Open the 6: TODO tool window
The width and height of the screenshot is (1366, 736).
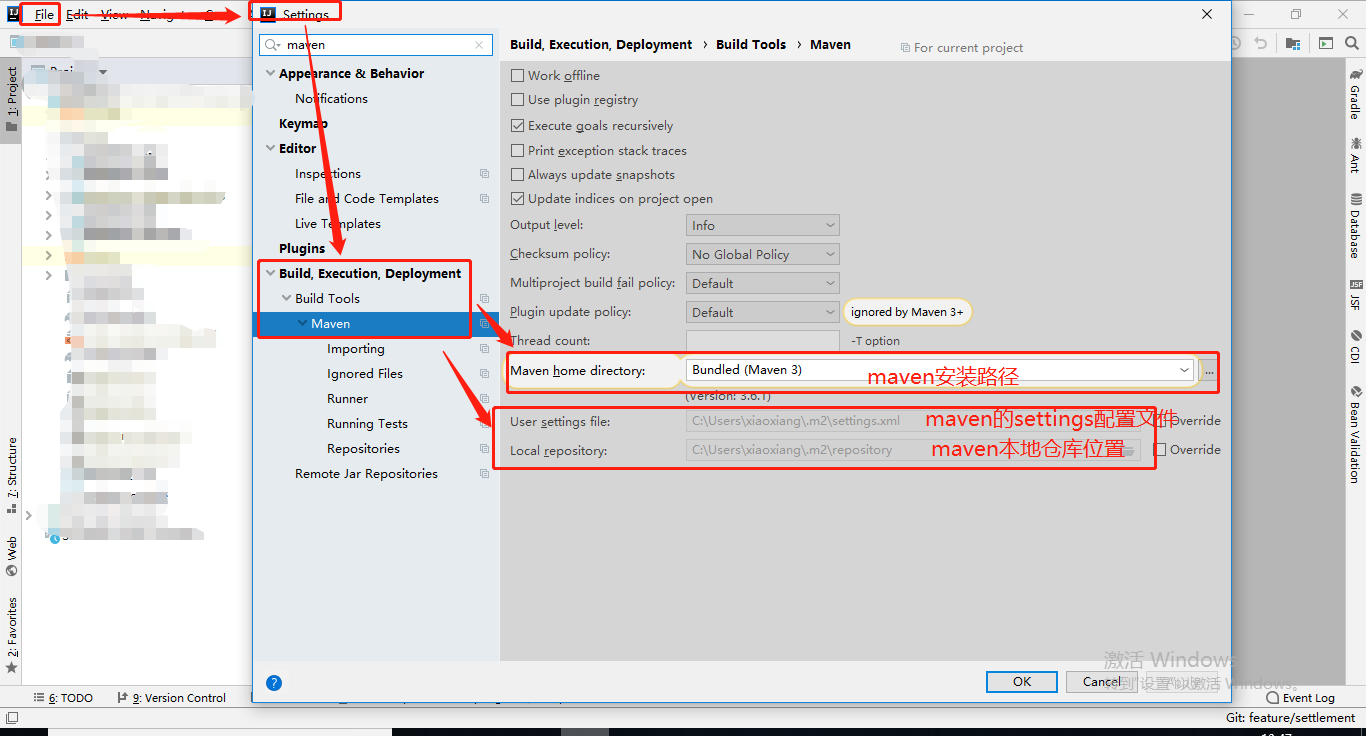click(x=63, y=698)
